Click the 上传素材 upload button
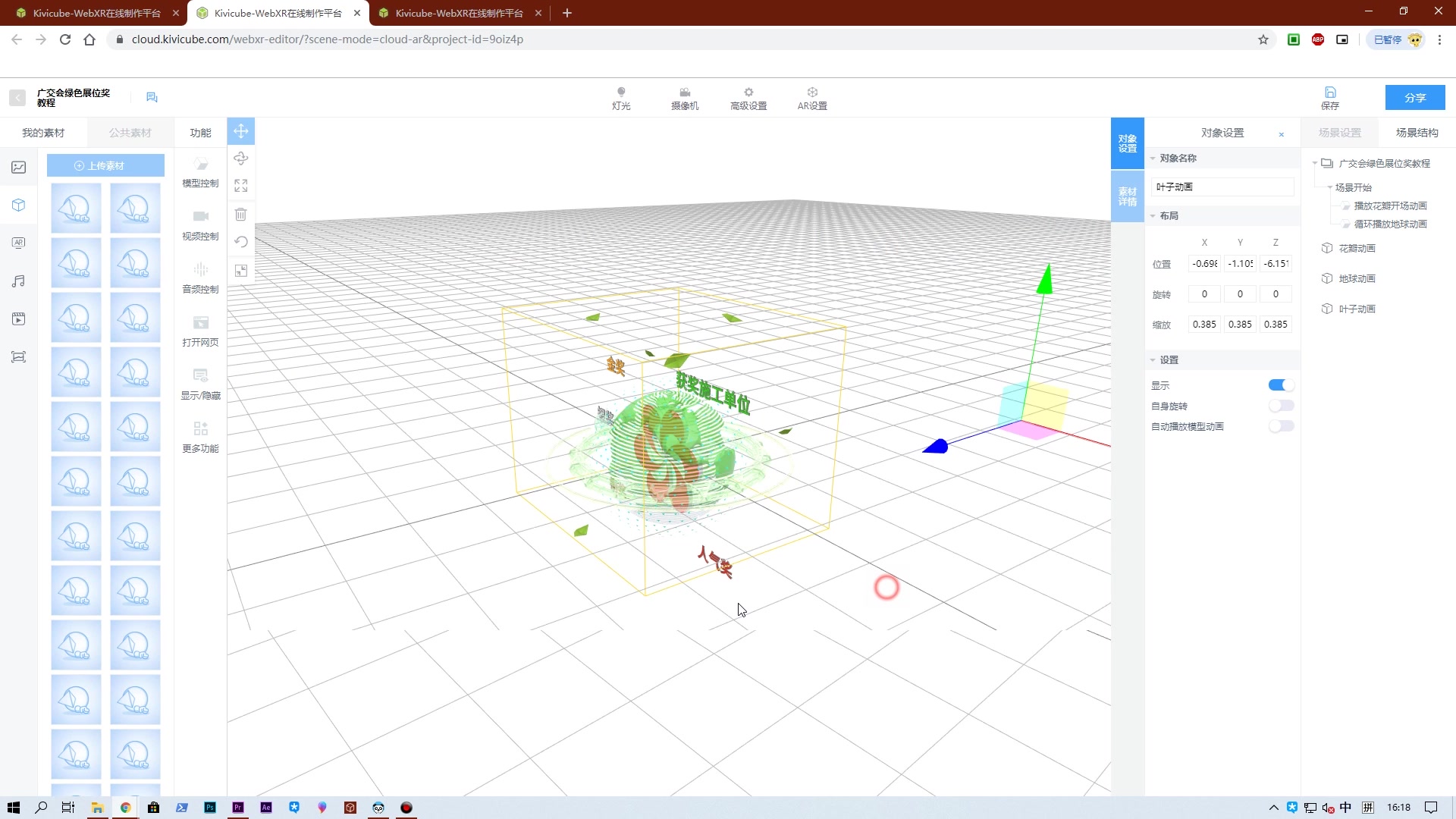This screenshot has height=819, width=1456. (x=105, y=165)
